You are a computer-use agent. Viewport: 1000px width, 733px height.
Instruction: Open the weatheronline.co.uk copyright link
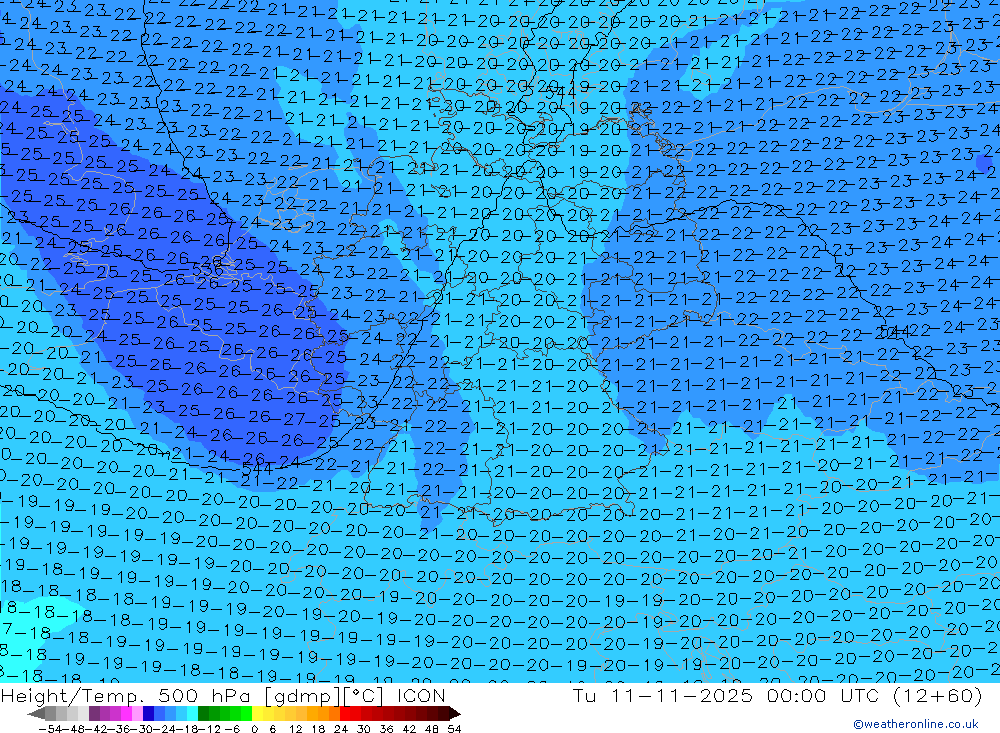pyautogui.click(x=915, y=724)
